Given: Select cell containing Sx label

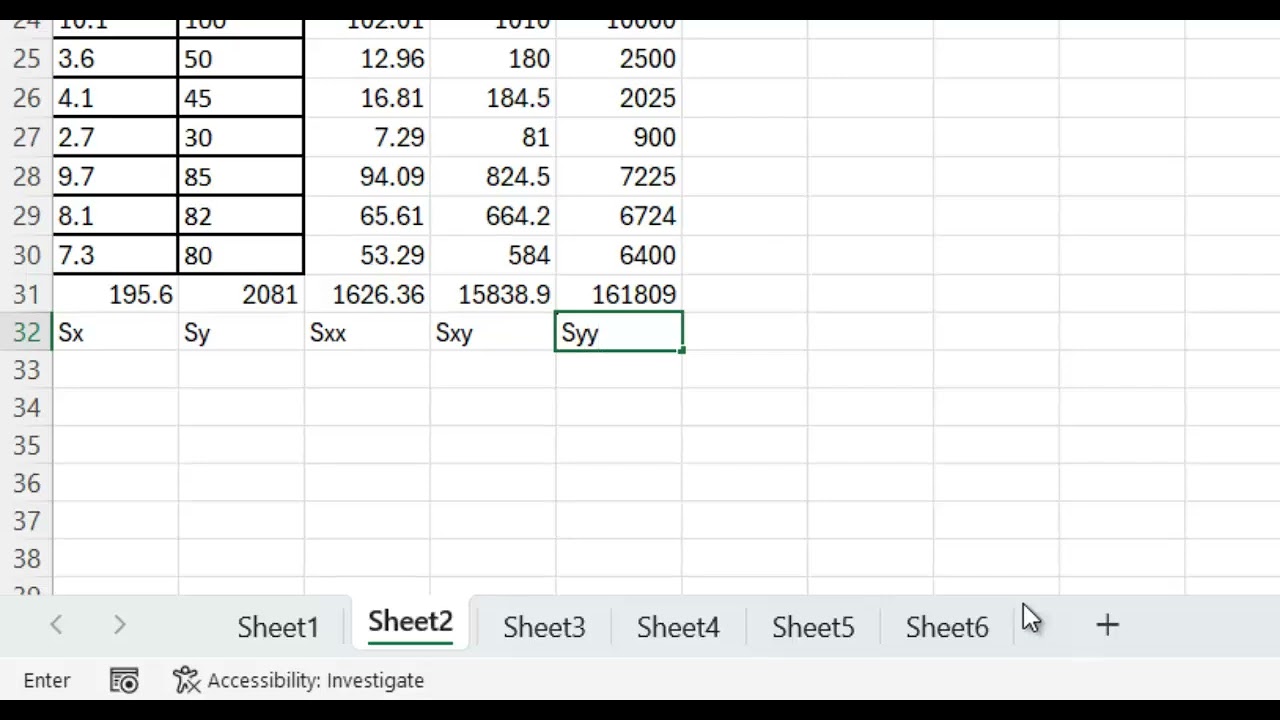Looking at the screenshot, I should pos(116,333).
